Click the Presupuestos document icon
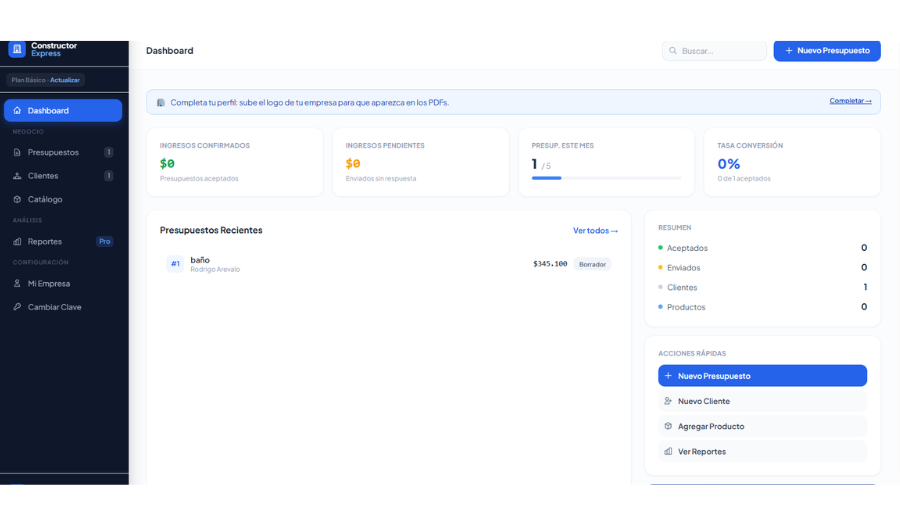The height and width of the screenshot is (525, 900). [x=17, y=153]
